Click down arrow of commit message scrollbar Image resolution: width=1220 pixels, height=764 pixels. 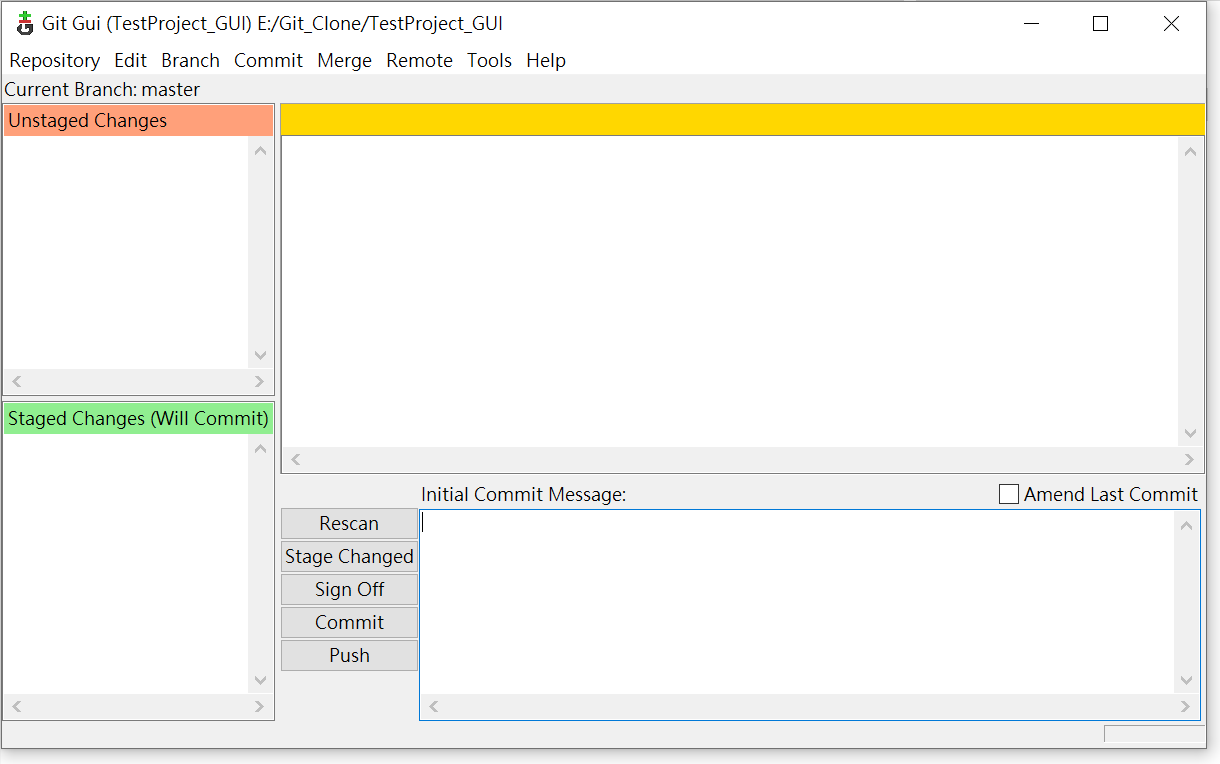[x=1187, y=680]
